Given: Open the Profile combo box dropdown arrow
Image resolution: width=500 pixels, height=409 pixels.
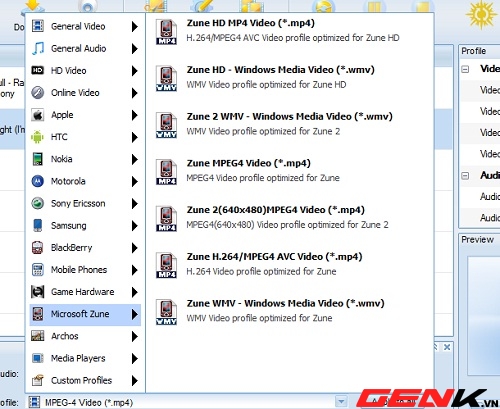Looking at the screenshot, I should (341, 401).
